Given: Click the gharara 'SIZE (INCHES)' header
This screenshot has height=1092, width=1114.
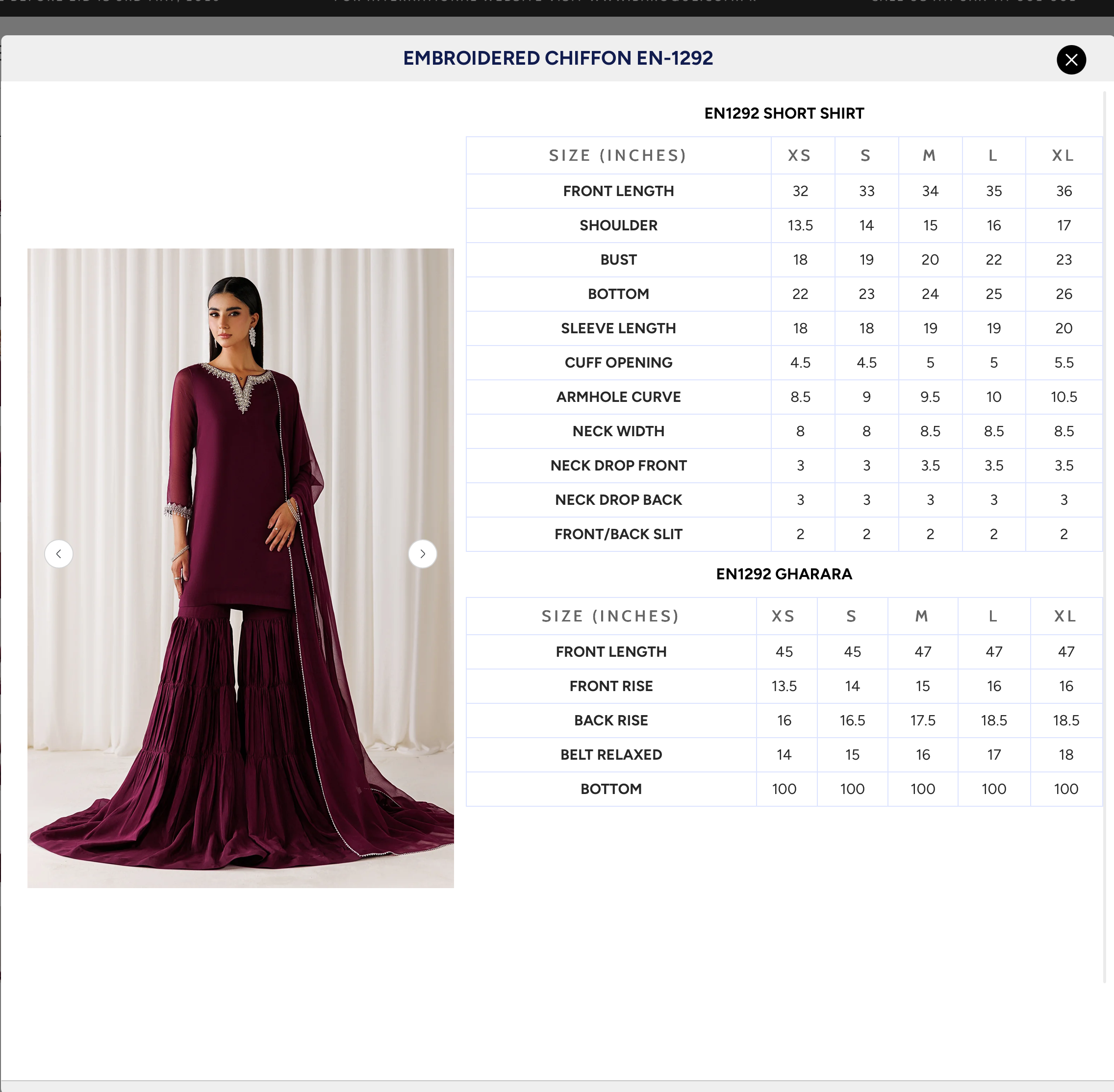Looking at the screenshot, I should coord(610,616).
